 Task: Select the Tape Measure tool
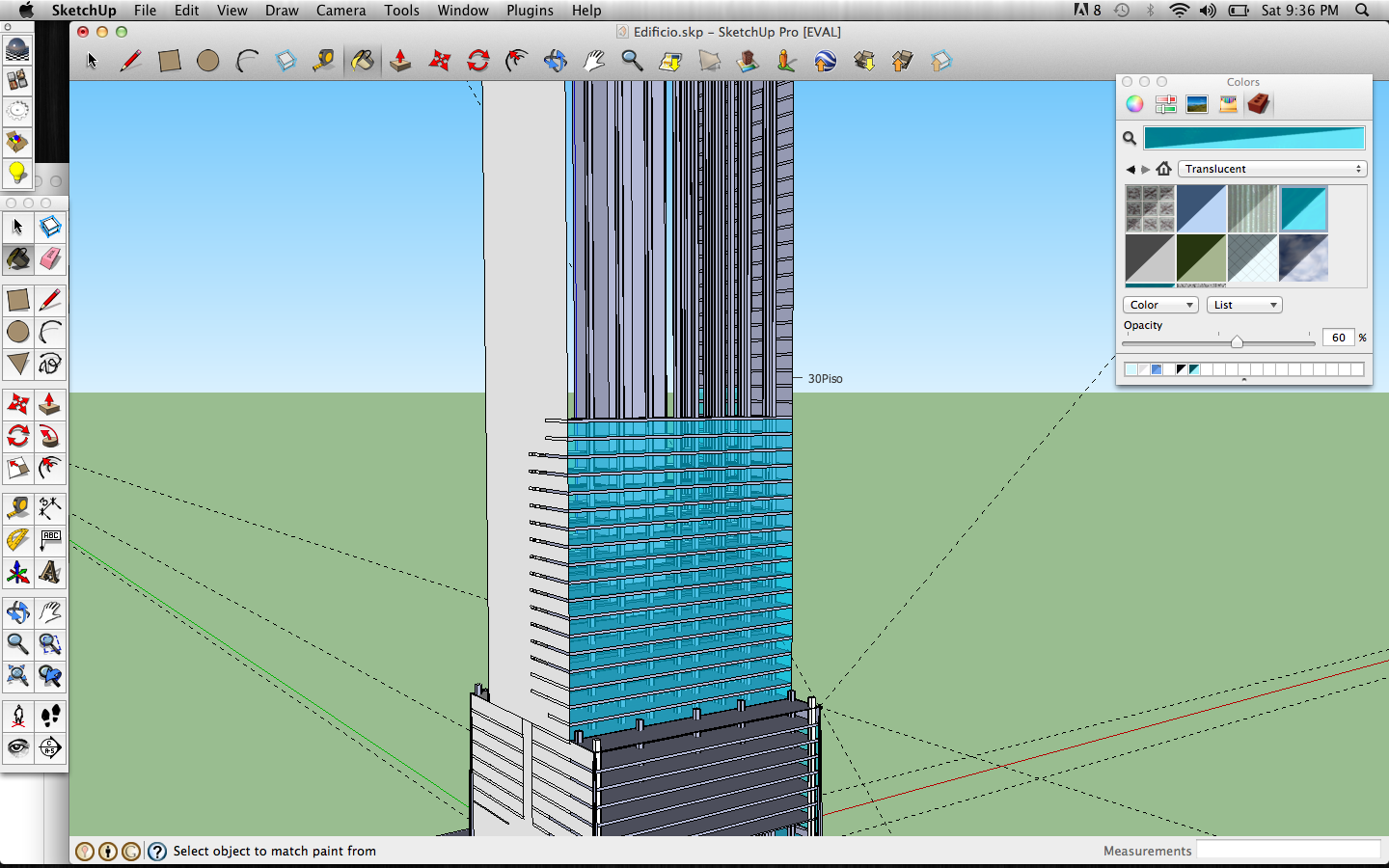[17, 508]
